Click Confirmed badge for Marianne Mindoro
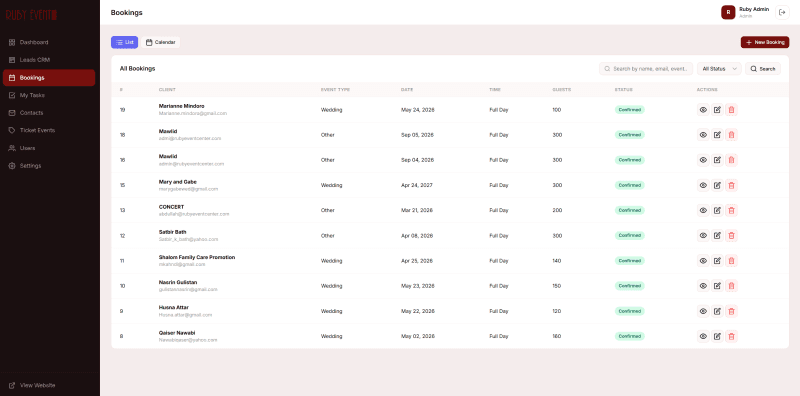 tap(630, 110)
